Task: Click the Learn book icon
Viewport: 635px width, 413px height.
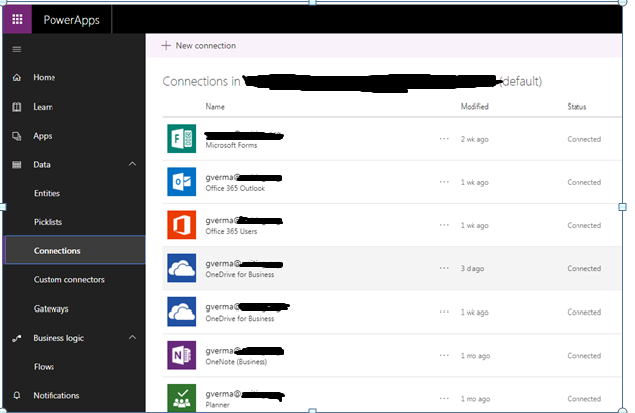Action: pos(17,107)
